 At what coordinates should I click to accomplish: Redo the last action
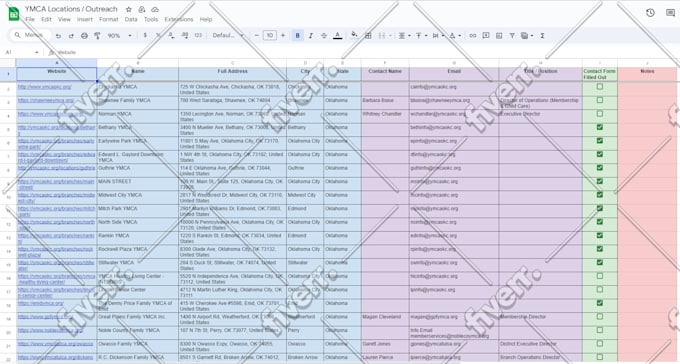pos(71,36)
